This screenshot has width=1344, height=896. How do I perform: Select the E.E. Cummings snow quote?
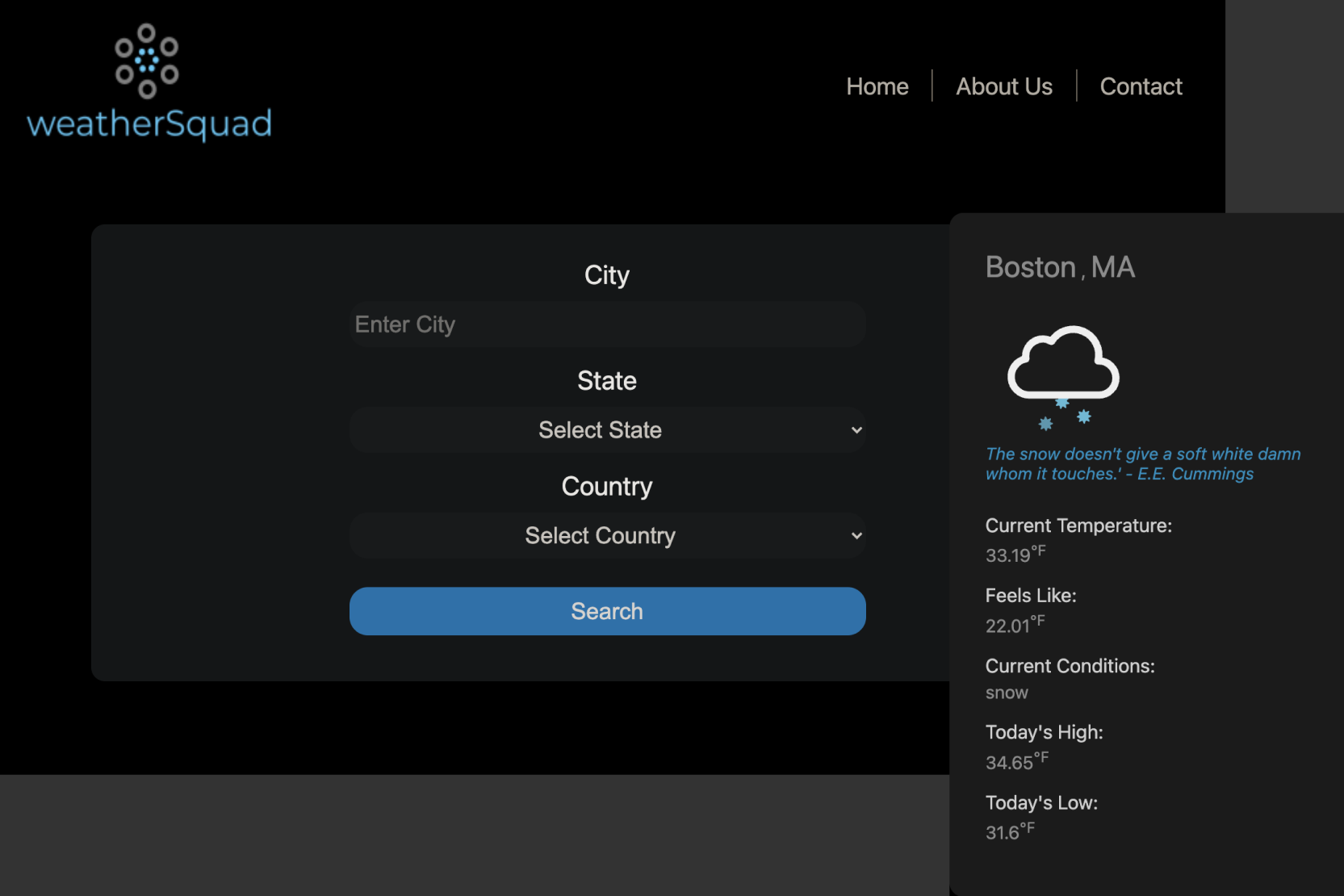click(1141, 464)
